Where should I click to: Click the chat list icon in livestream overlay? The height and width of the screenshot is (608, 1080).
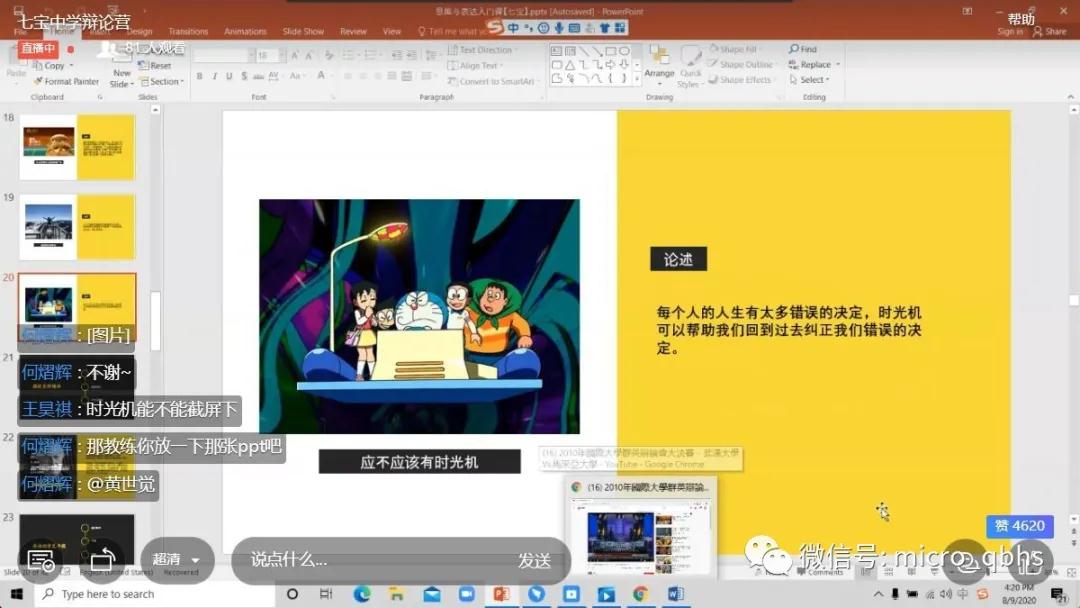coord(40,560)
